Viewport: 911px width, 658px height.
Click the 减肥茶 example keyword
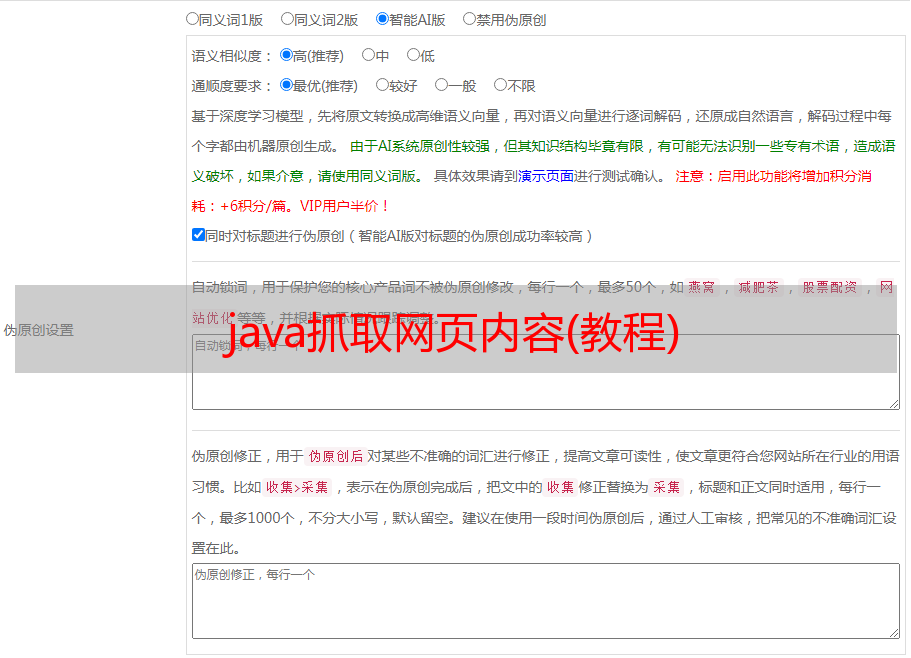(x=759, y=287)
